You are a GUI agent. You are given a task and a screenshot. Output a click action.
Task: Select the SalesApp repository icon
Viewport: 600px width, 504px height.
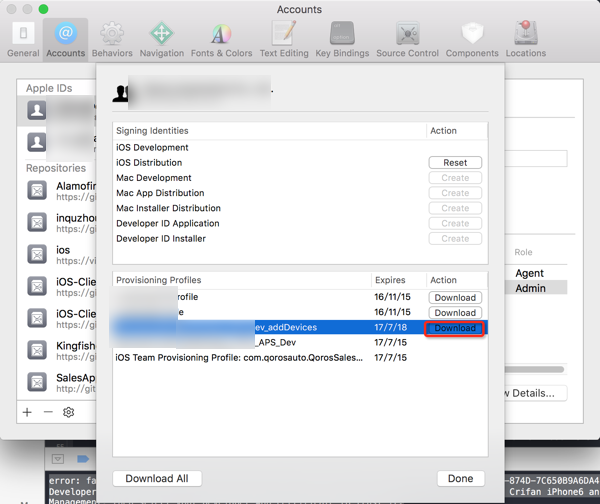(x=37, y=382)
